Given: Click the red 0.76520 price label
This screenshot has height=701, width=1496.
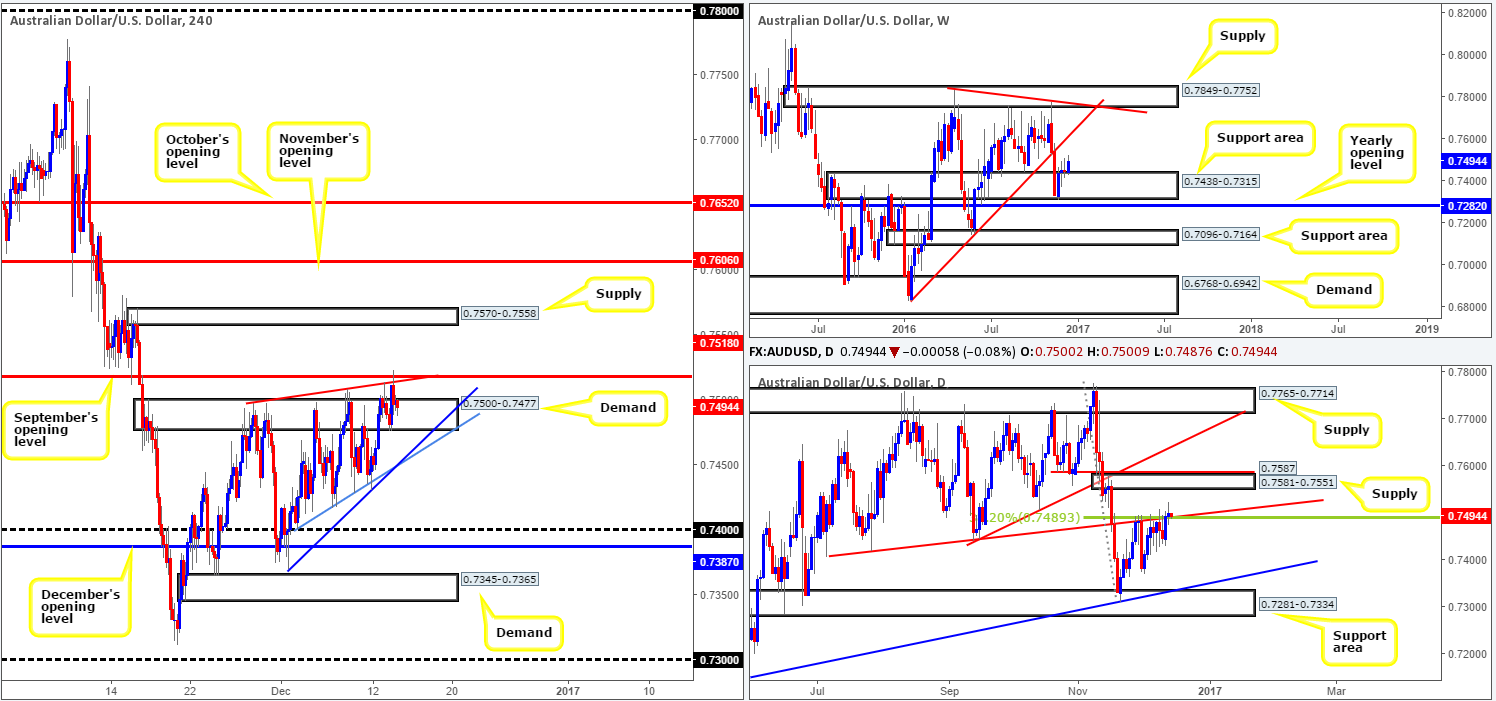Looking at the screenshot, I should pos(717,202).
